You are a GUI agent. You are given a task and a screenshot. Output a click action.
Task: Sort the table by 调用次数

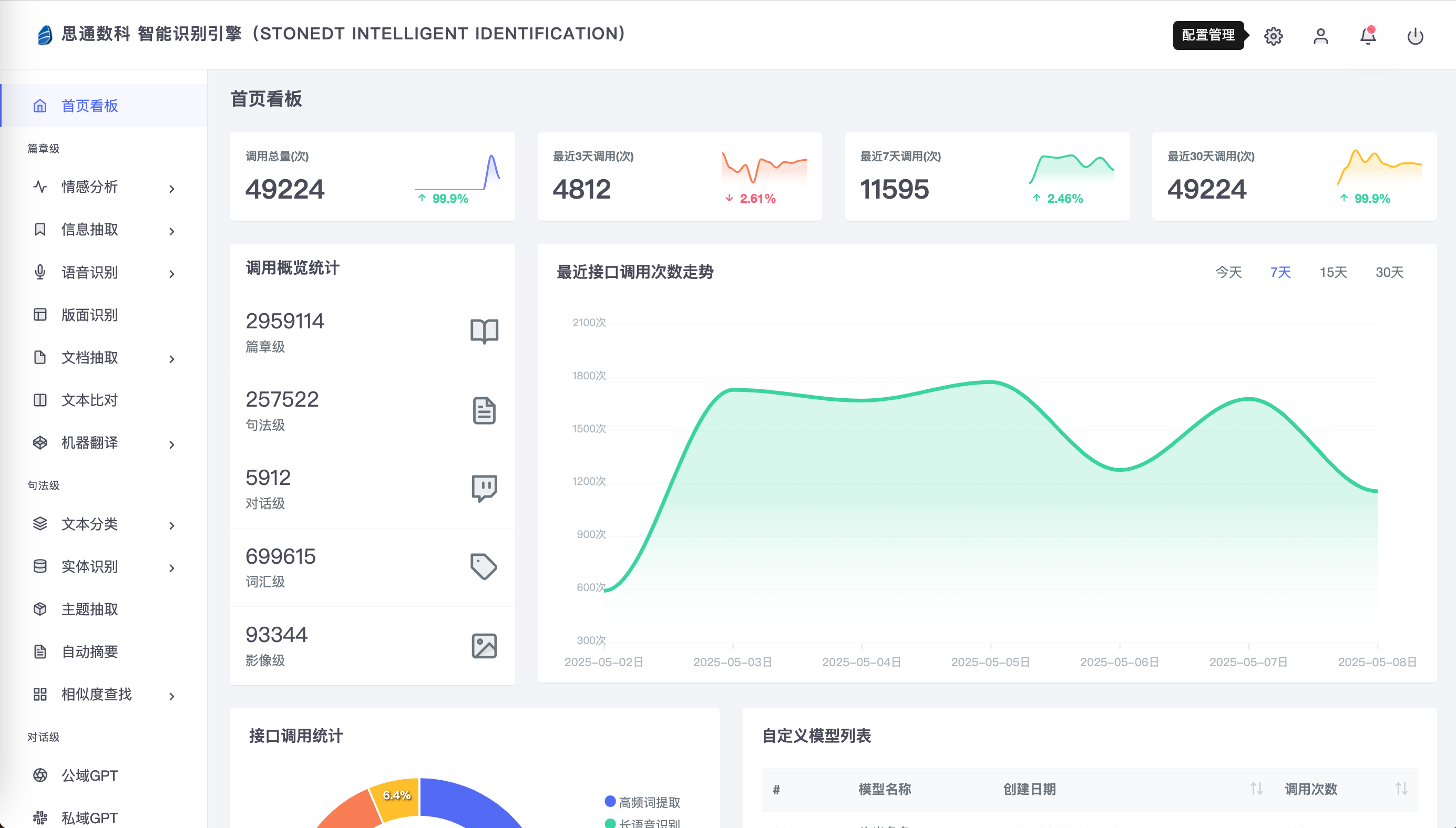pos(1401,789)
